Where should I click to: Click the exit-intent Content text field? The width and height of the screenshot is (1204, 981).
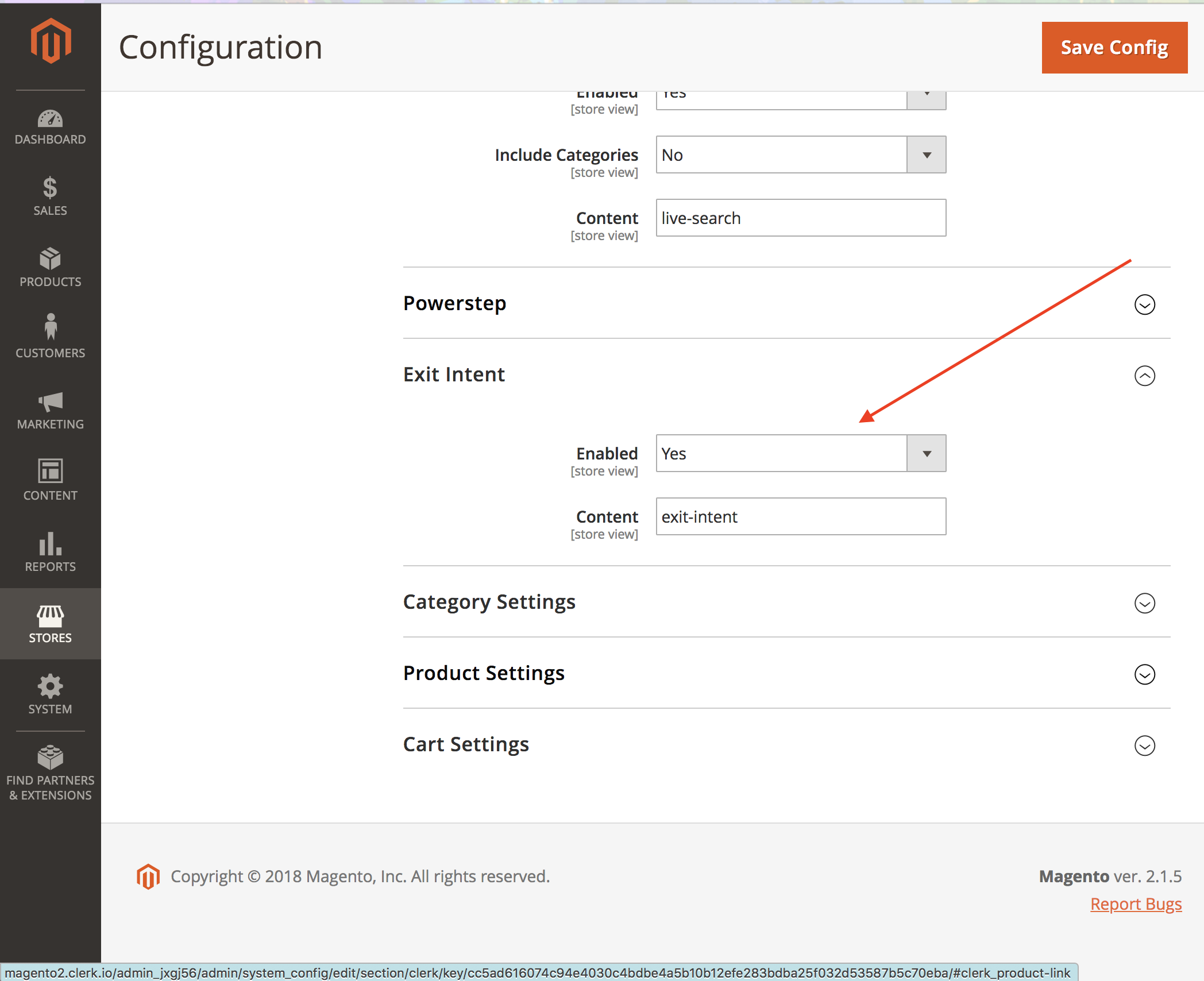tap(801, 517)
